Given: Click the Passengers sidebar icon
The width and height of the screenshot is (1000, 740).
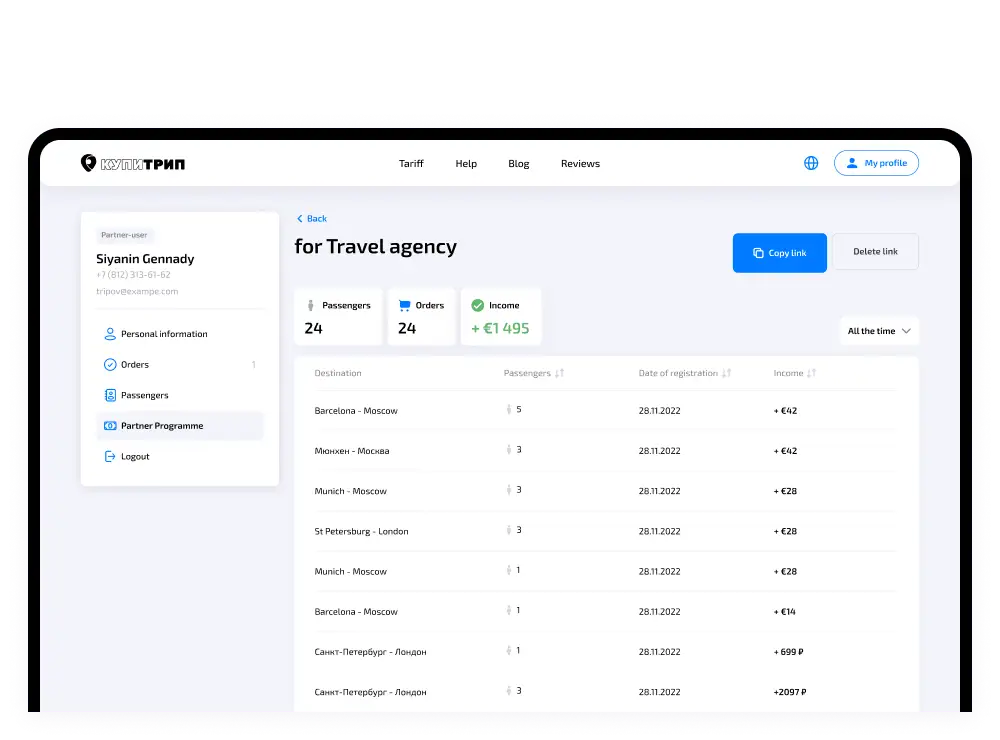Looking at the screenshot, I should pyautogui.click(x=110, y=395).
